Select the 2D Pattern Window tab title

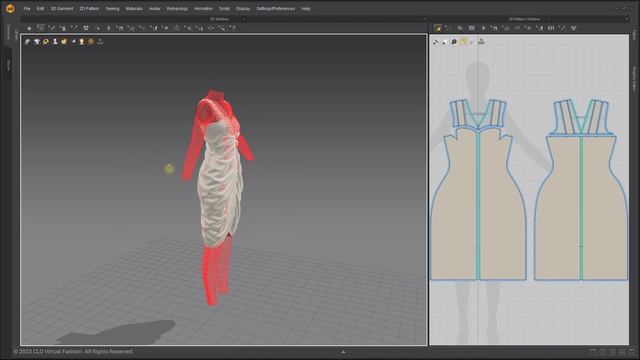click(524, 19)
